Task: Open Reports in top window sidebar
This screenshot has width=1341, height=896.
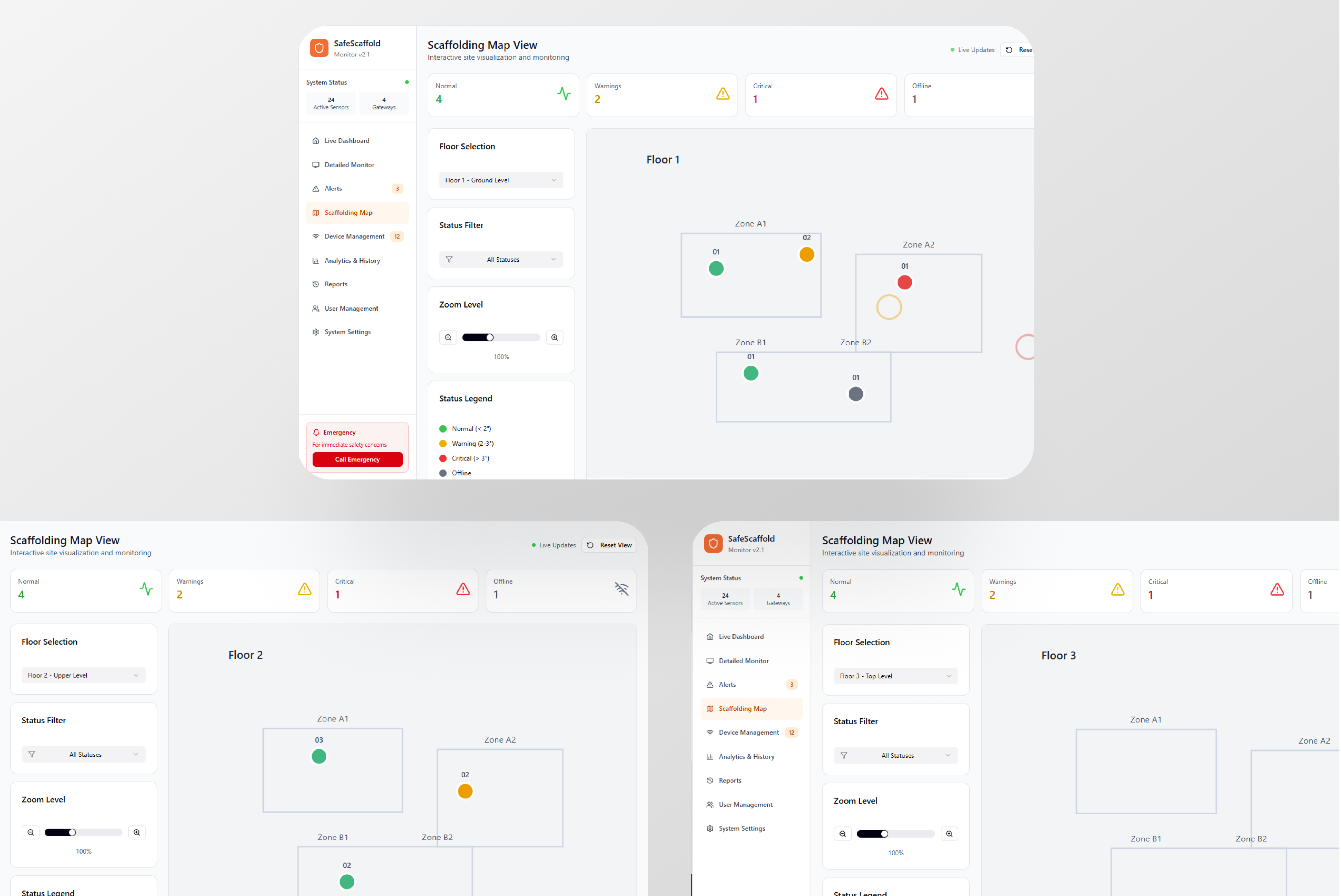Action: coord(358,284)
